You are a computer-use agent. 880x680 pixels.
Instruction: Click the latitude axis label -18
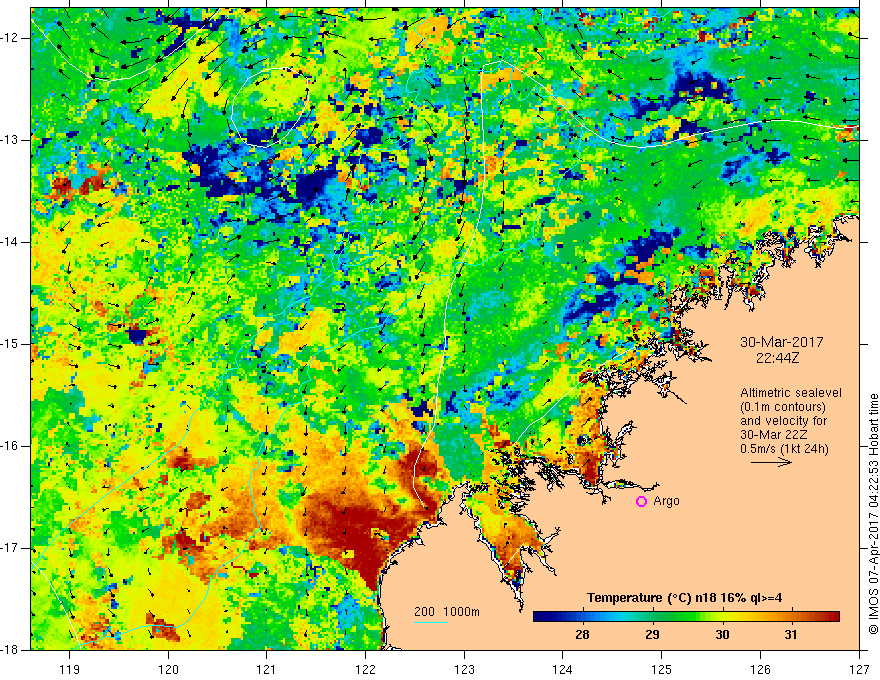[11, 650]
